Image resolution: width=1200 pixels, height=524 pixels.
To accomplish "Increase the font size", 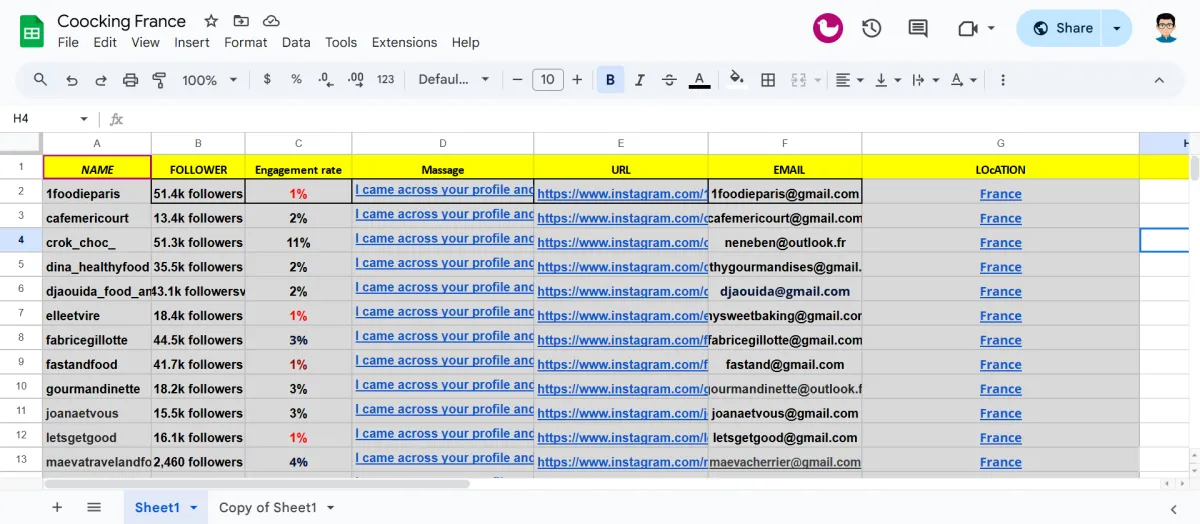I will [x=577, y=80].
